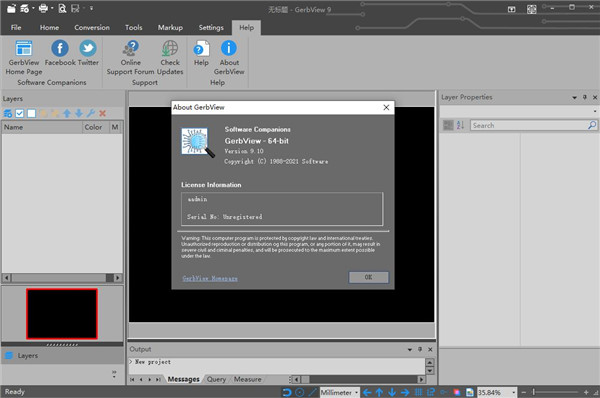Open the Facebook page from the ribbon
Screen dimensions: 600x398
[60, 53]
